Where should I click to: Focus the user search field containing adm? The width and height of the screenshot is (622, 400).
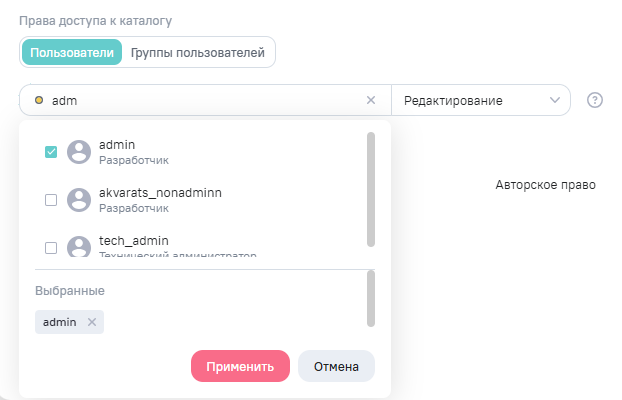[x=200, y=100]
